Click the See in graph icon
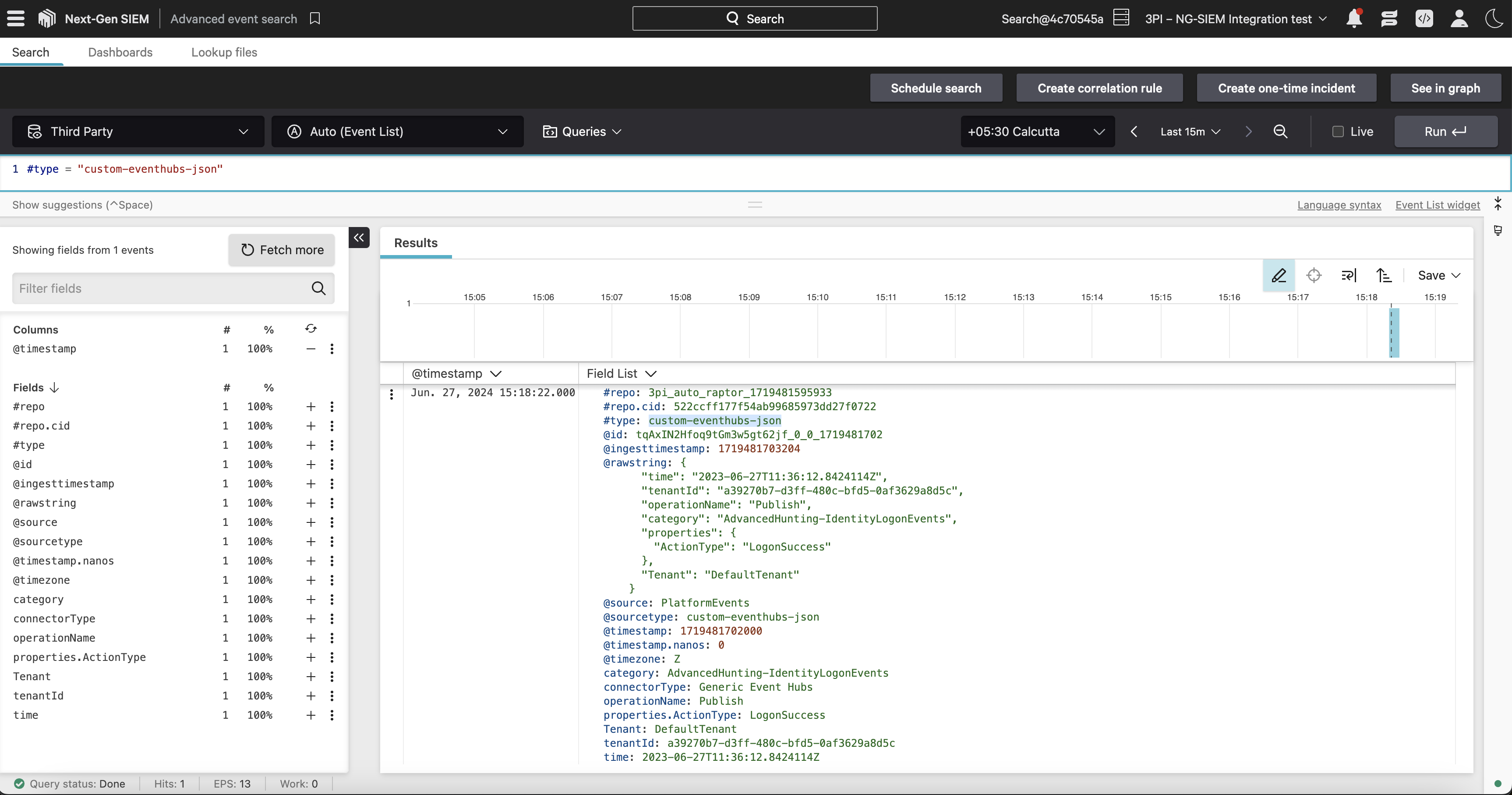The image size is (1512, 795). coord(1445,88)
